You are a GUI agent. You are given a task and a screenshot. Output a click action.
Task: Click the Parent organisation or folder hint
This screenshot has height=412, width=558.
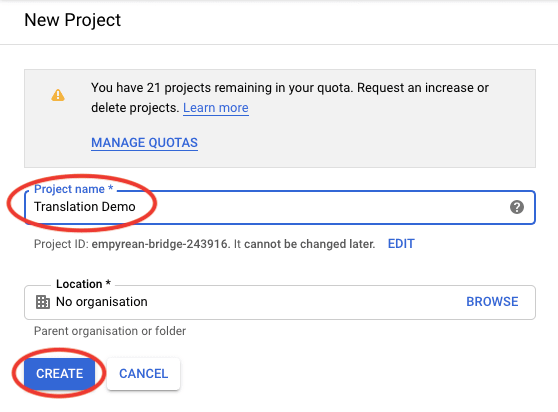[110, 331]
